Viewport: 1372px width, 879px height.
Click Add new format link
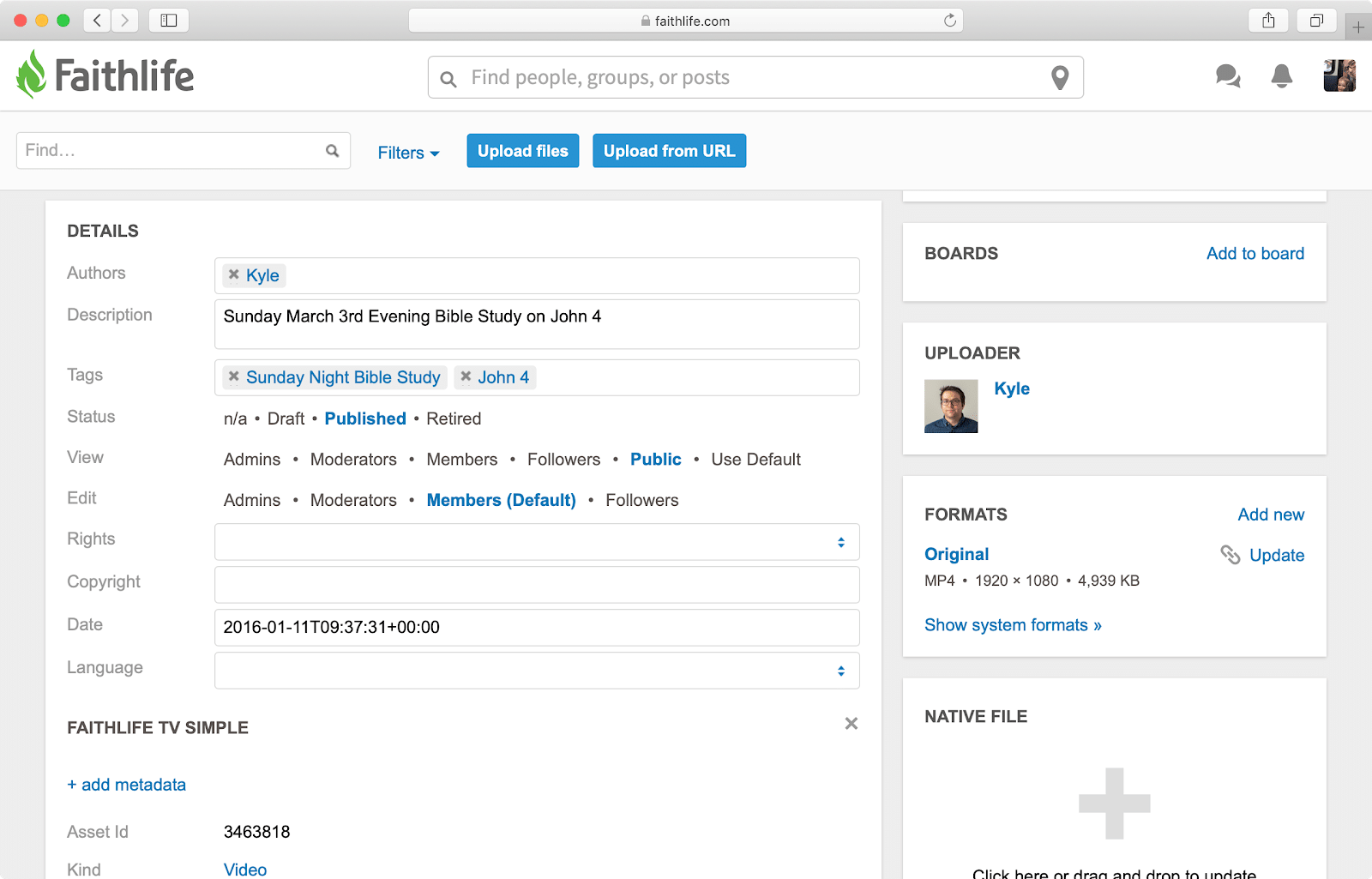1271,515
